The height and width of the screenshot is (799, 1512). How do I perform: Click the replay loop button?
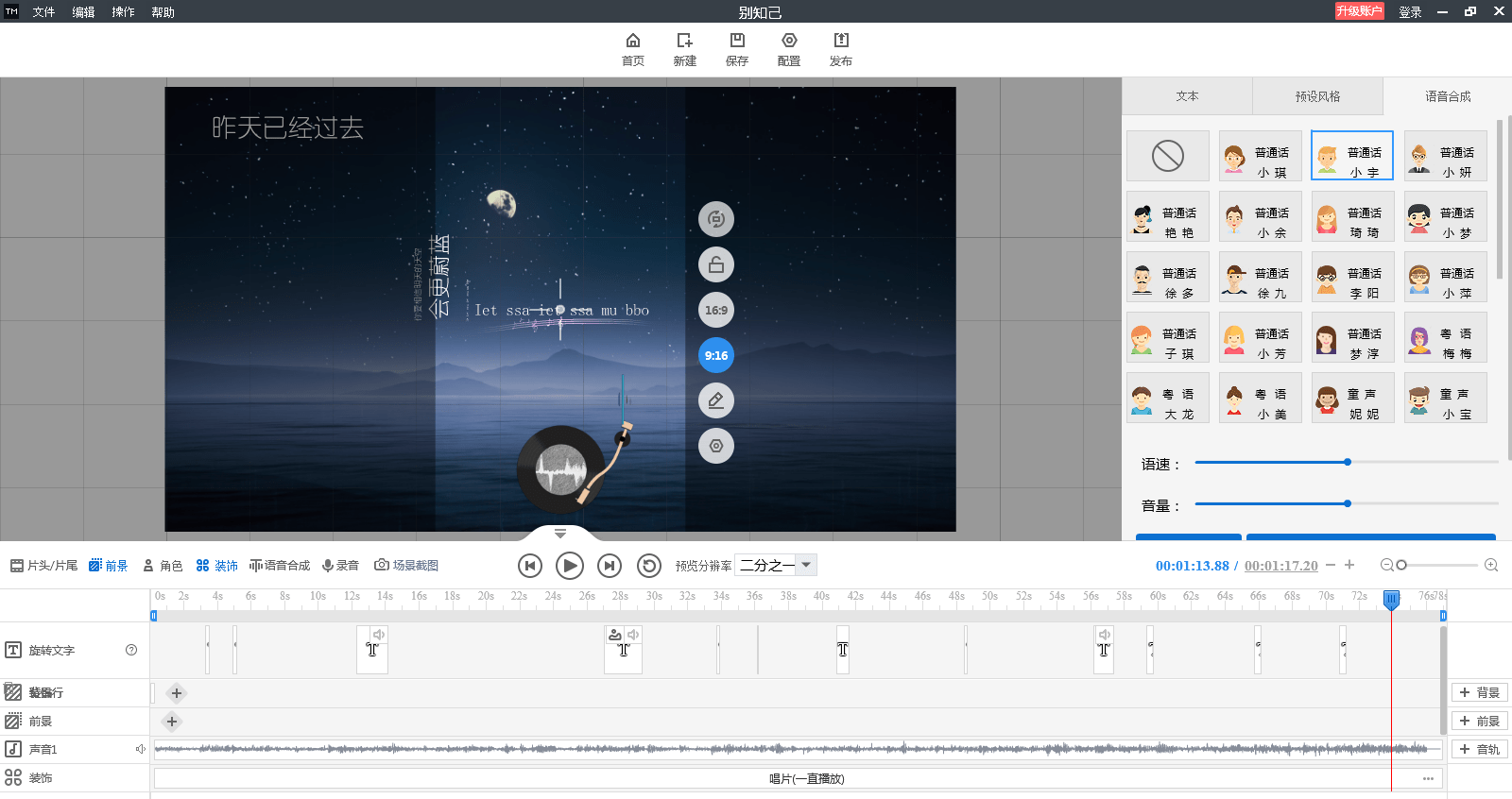649,566
